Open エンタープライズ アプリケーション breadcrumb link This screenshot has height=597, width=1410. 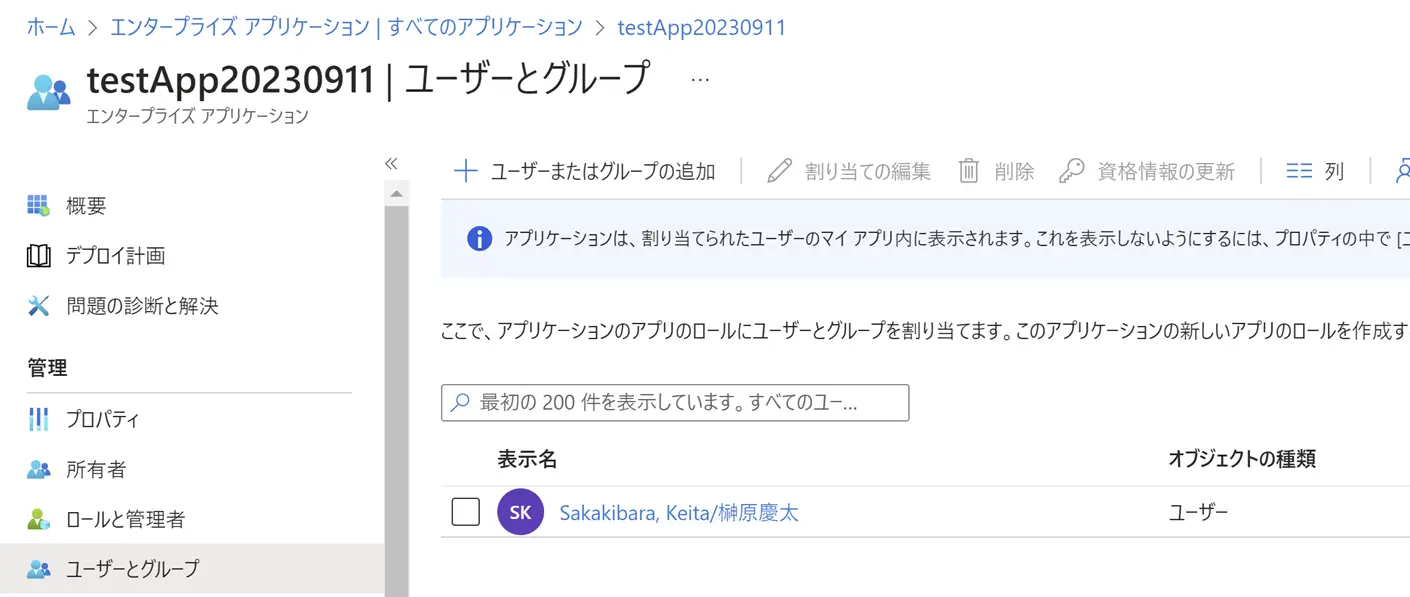point(346,27)
